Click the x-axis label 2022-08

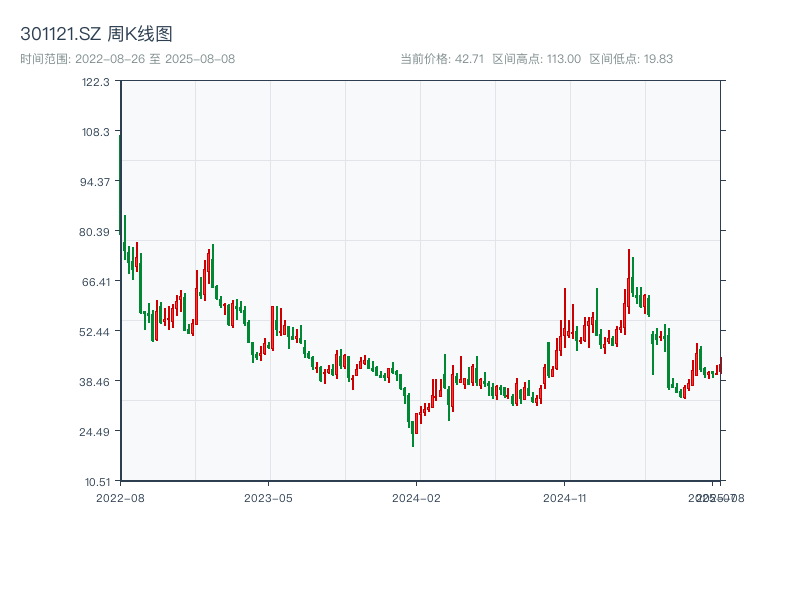(x=120, y=498)
